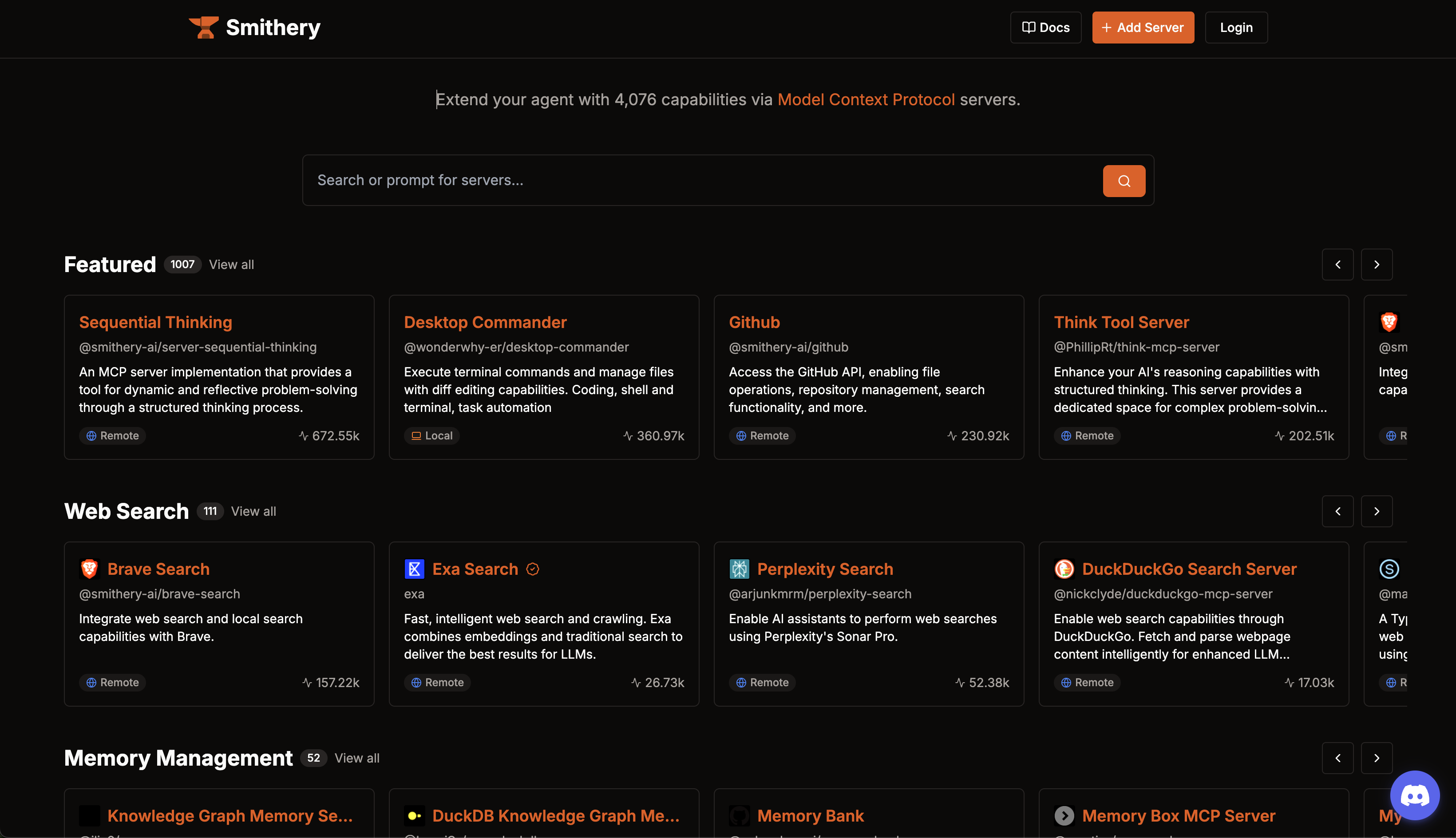The image size is (1456, 838).
Task: Click the Perplexity Search logo icon
Action: coord(740,569)
